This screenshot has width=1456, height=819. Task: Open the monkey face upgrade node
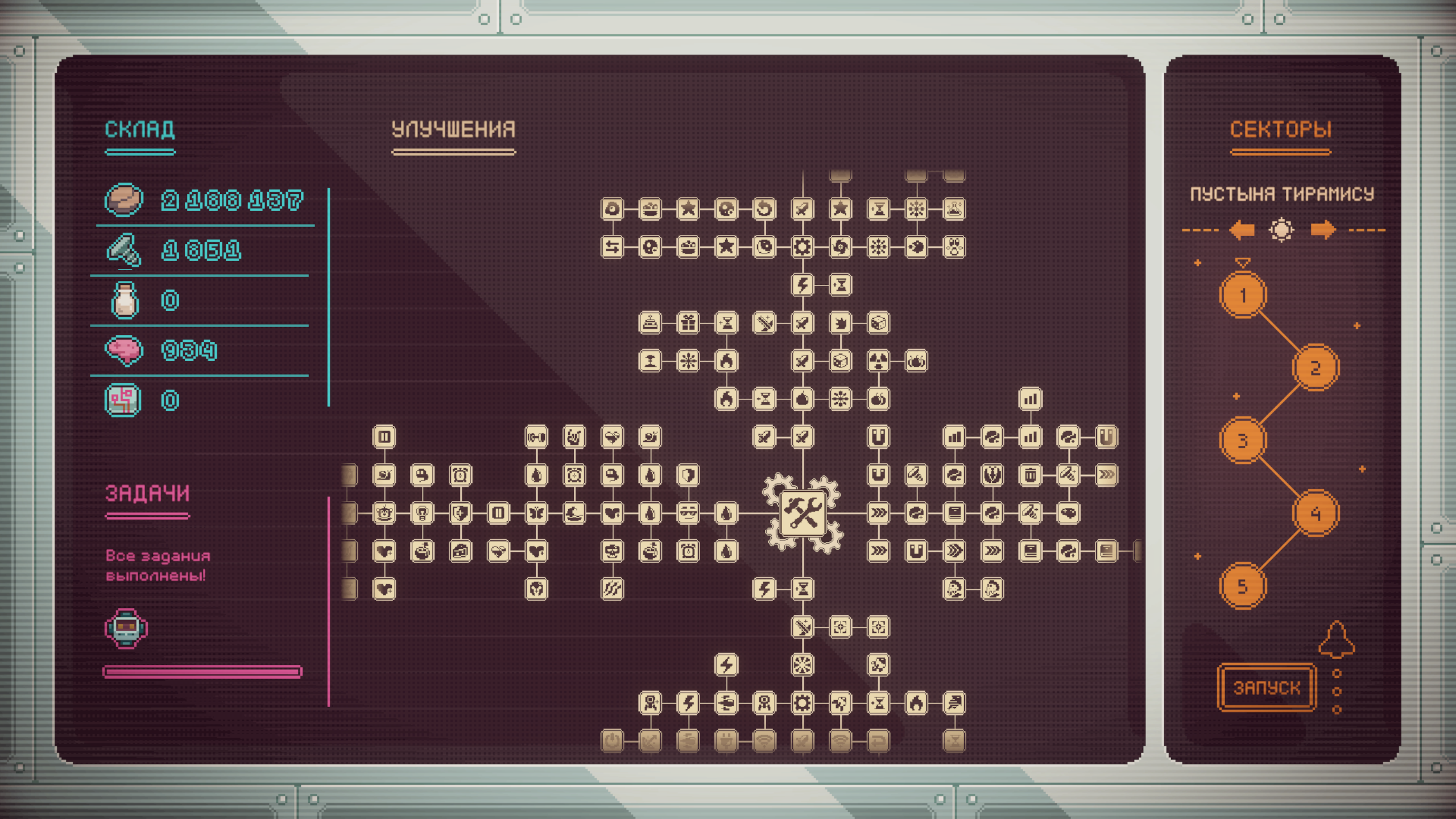(x=384, y=513)
